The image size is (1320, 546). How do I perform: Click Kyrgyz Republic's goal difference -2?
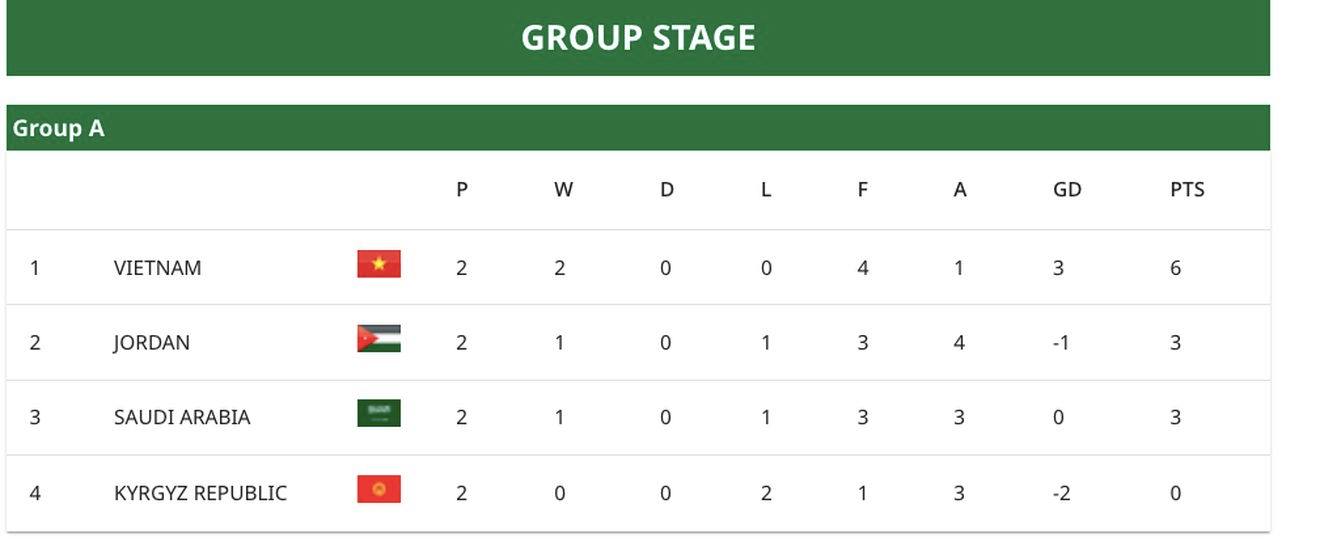(1061, 493)
